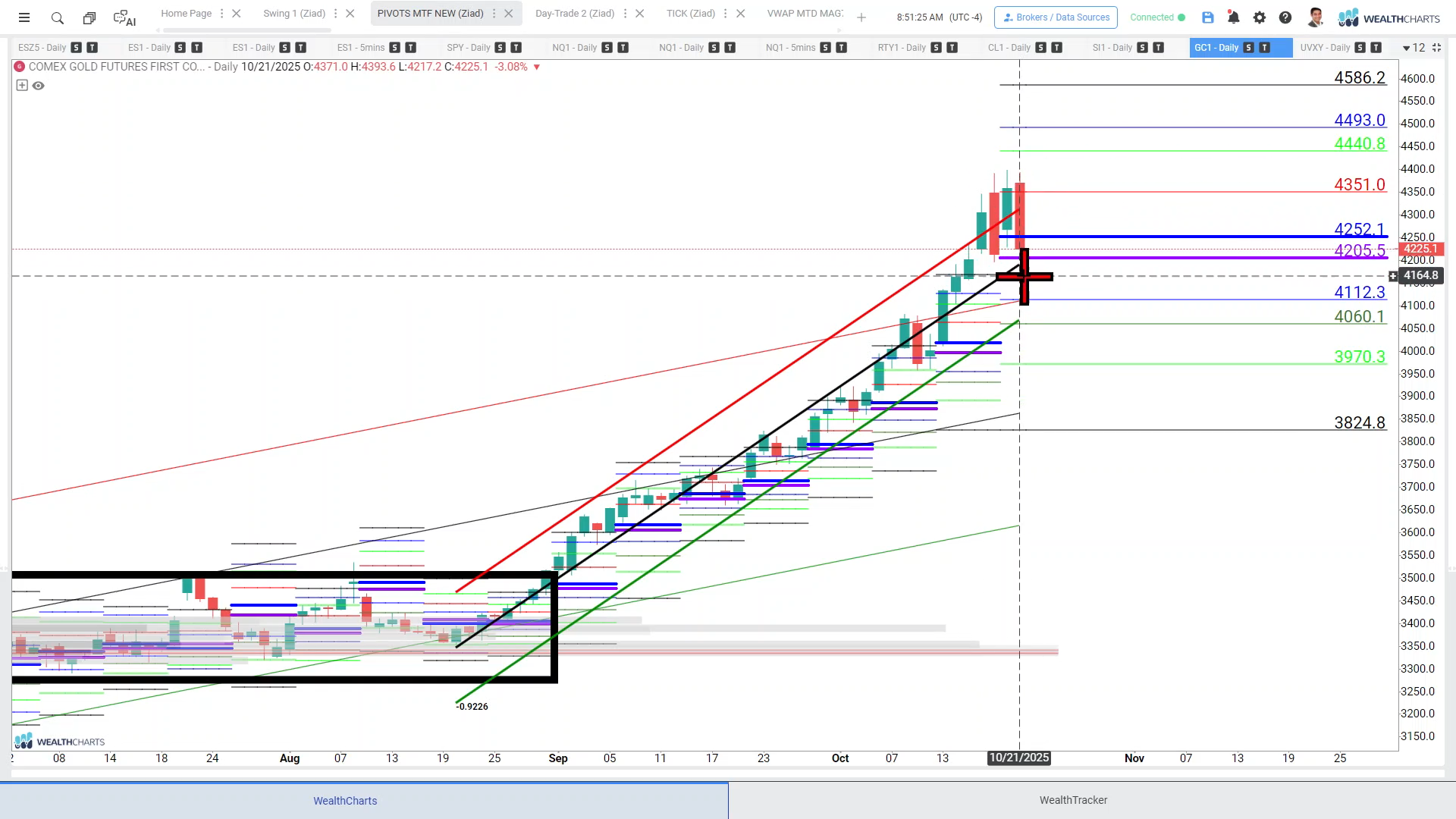Expand the chart count 12 dropdown

(1414, 48)
